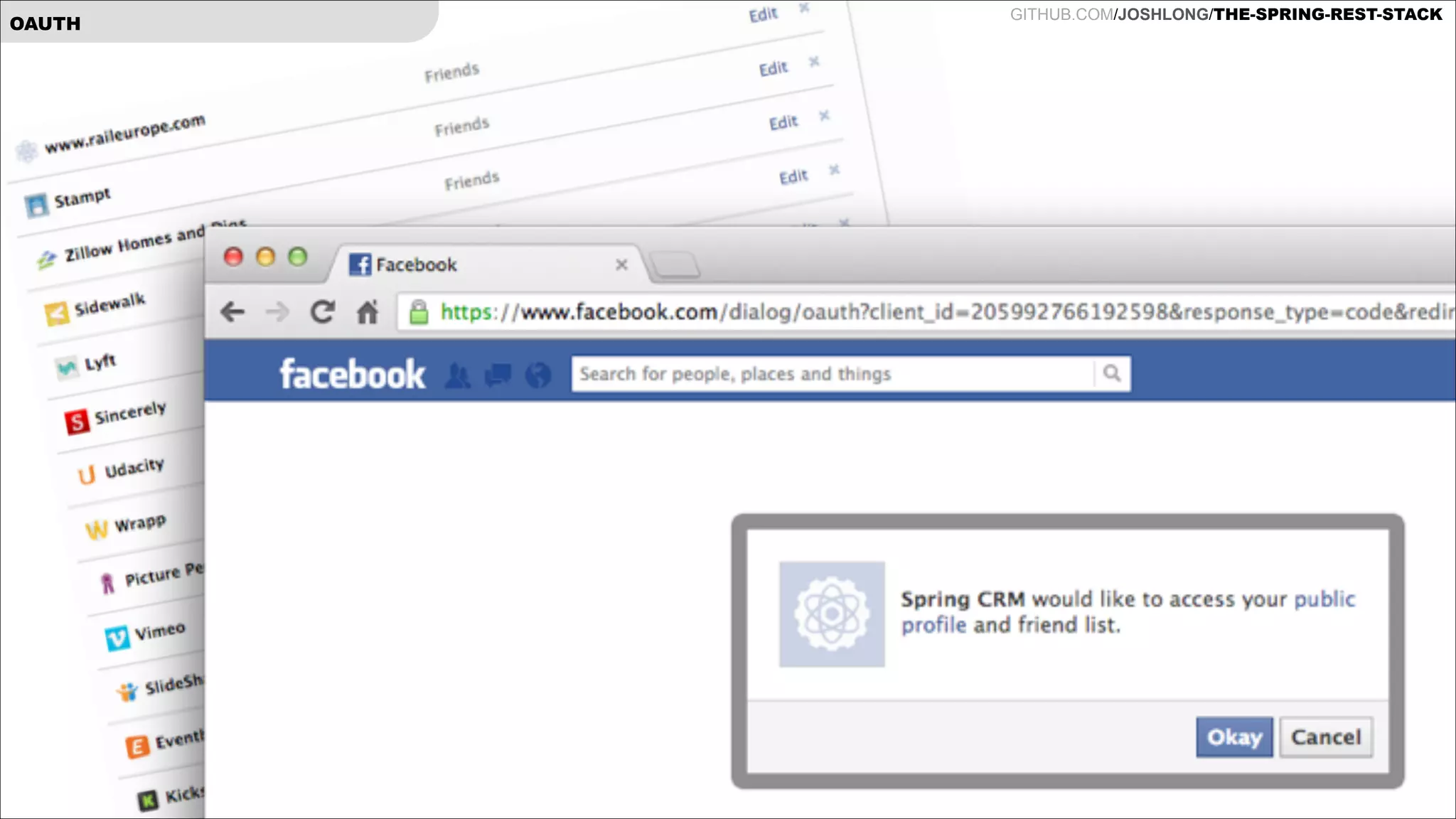Reload the page with refresh icon

point(322,311)
